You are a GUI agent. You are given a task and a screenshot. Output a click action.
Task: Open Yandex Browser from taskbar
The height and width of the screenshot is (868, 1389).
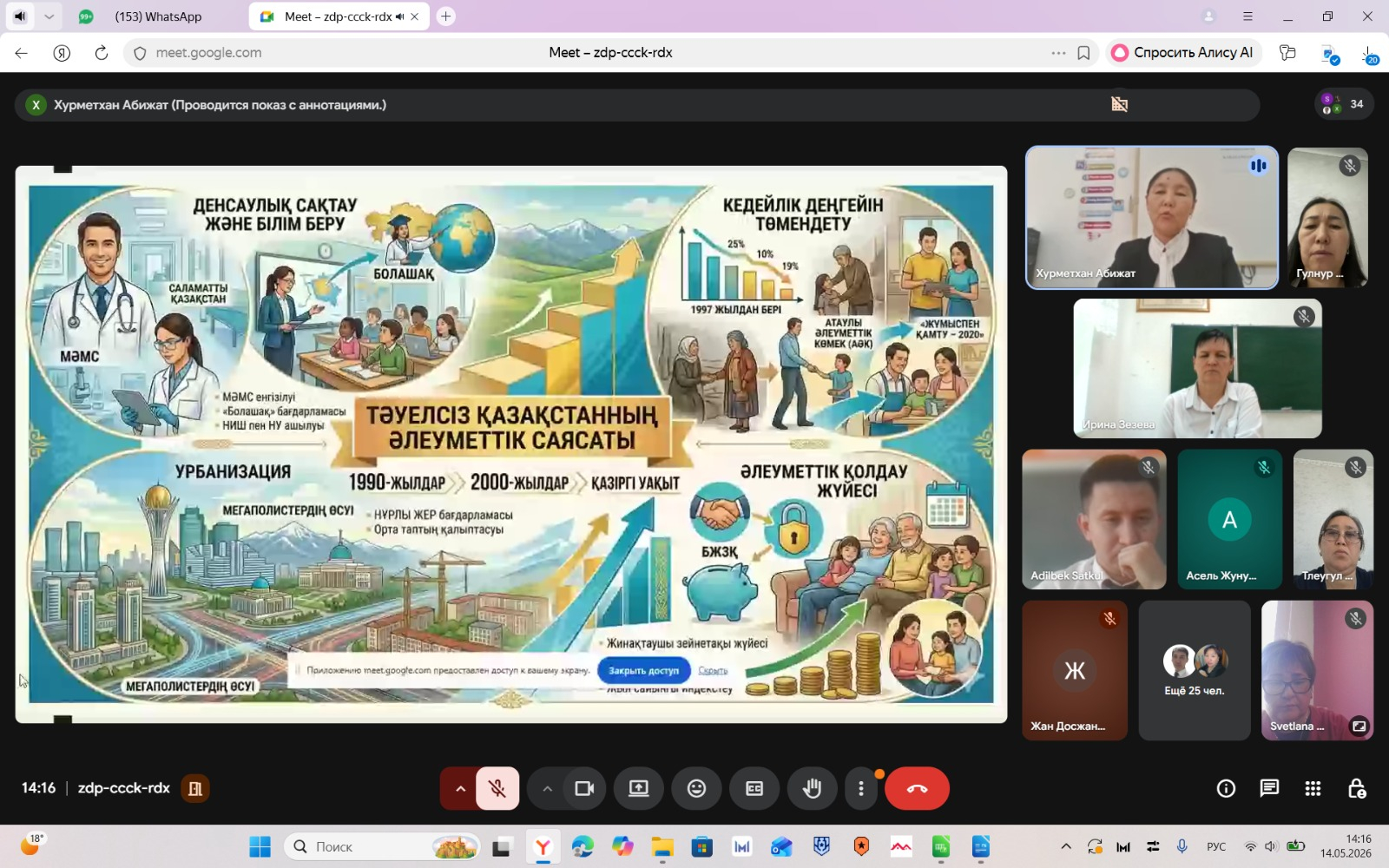pyautogui.click(x=543, y=846)
